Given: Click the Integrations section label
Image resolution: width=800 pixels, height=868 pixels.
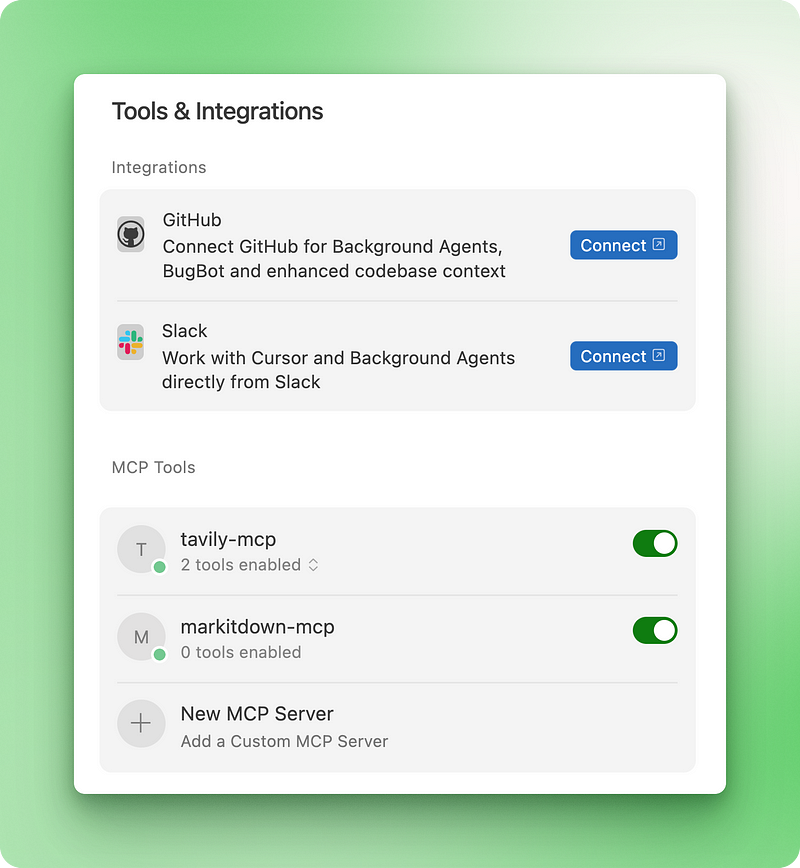Looking at the screenshot, I should click(158, 167).
